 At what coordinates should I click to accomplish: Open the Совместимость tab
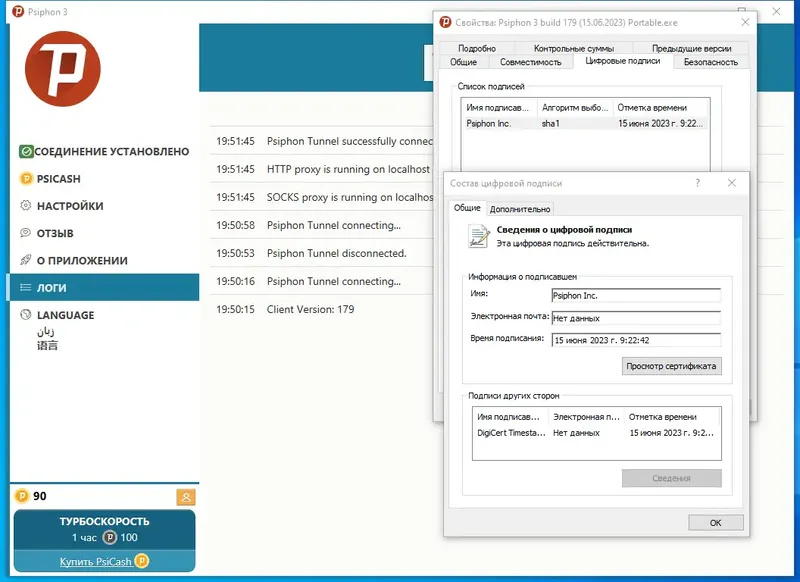click(531, 62)
